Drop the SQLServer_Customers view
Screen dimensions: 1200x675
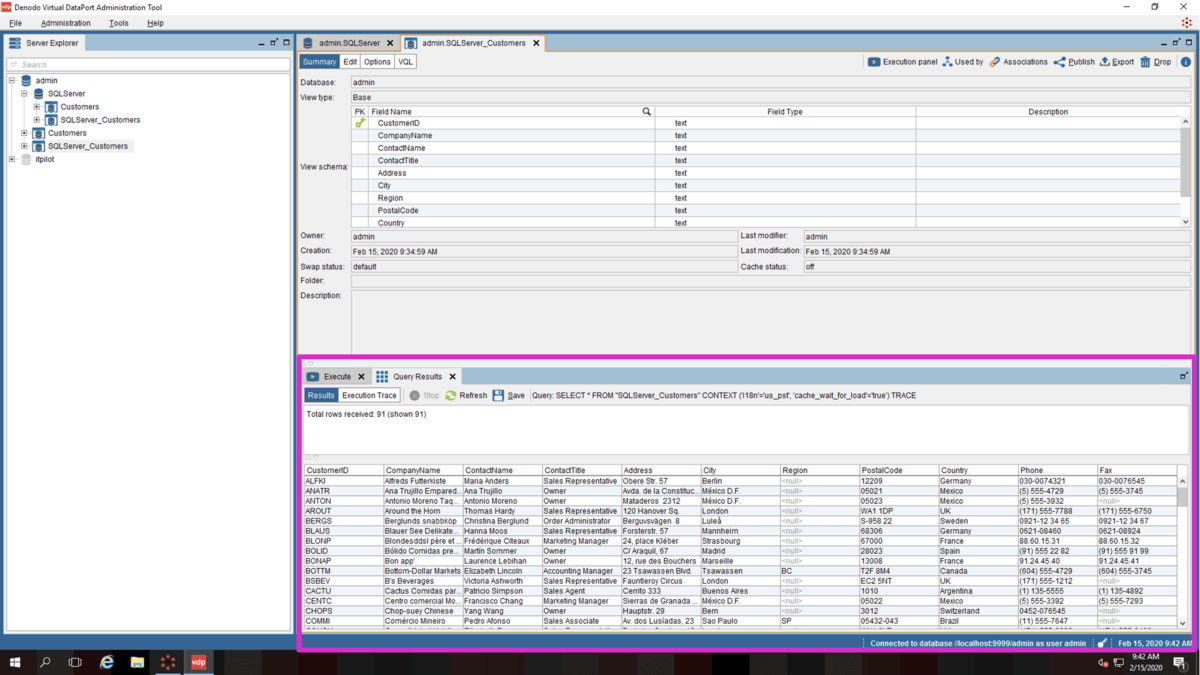click(1155, 62)
